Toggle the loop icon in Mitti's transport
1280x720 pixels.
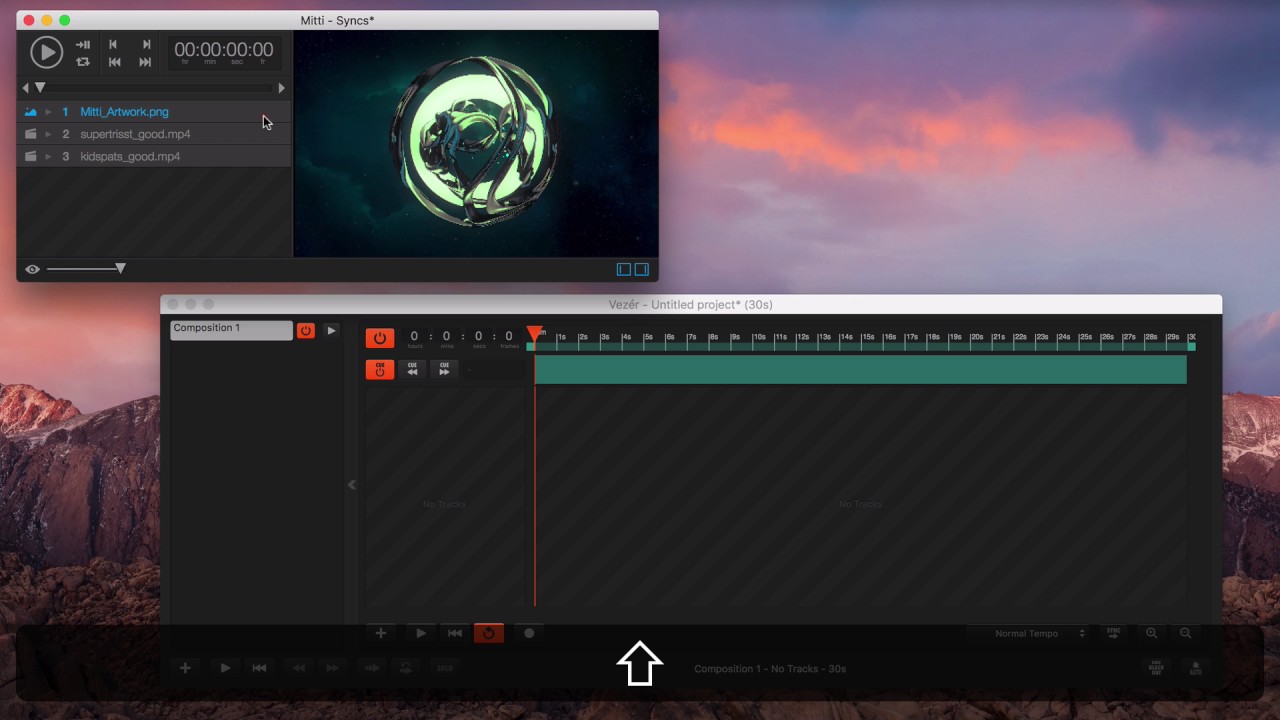click(83, 62)
